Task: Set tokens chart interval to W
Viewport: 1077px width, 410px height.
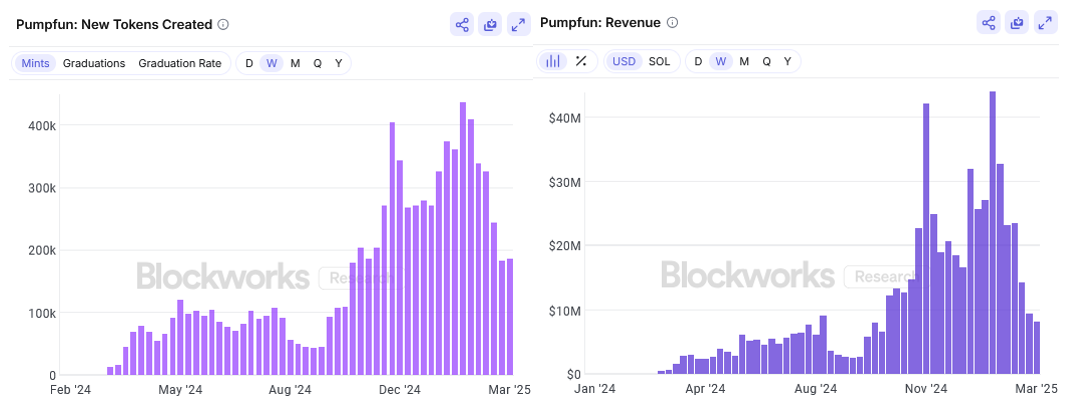Action: click(272, 63)
